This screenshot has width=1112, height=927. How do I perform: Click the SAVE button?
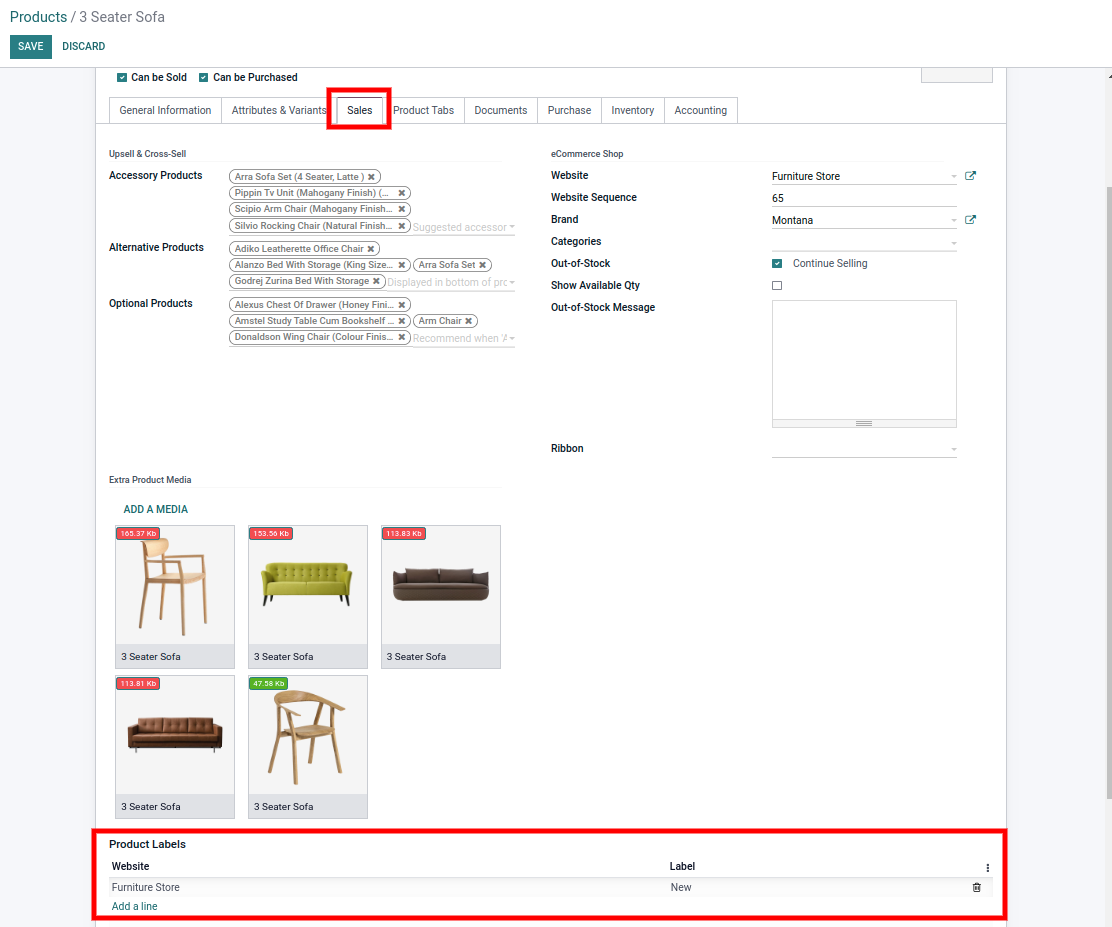coord(30,46)
